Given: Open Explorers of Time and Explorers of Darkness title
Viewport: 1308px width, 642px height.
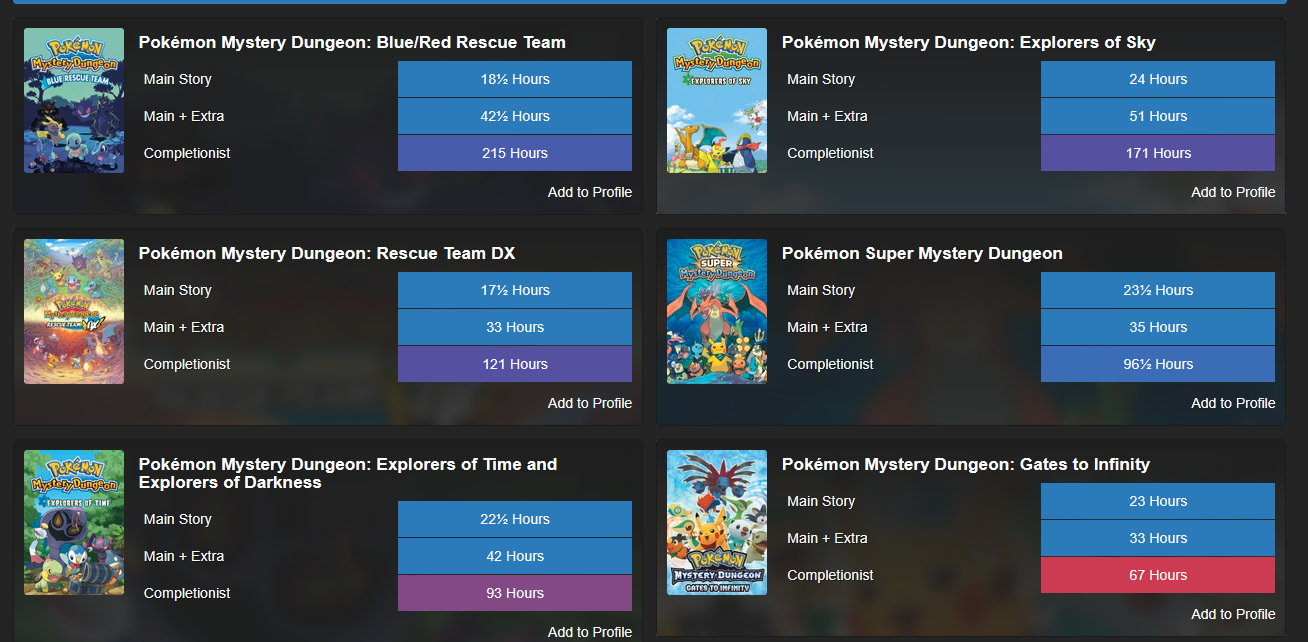Looking at the screenshot, I should tap(348, 473).
